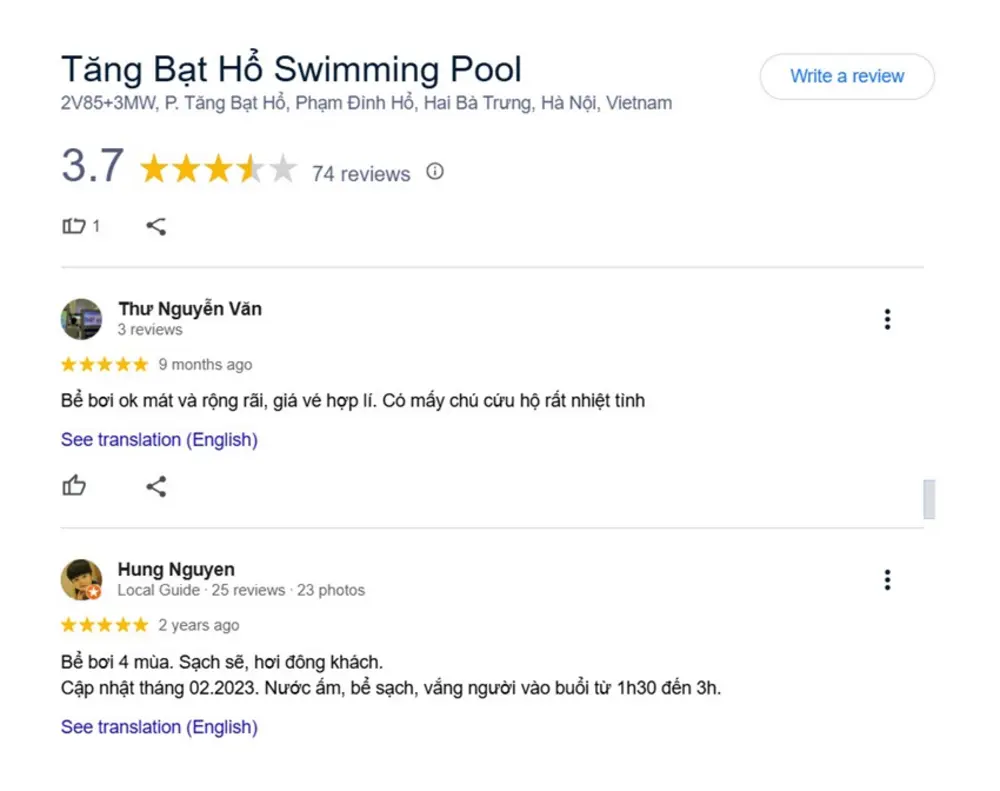Click the reviews scrollbar thumb
1000x791 pixels.
point(928,499)
